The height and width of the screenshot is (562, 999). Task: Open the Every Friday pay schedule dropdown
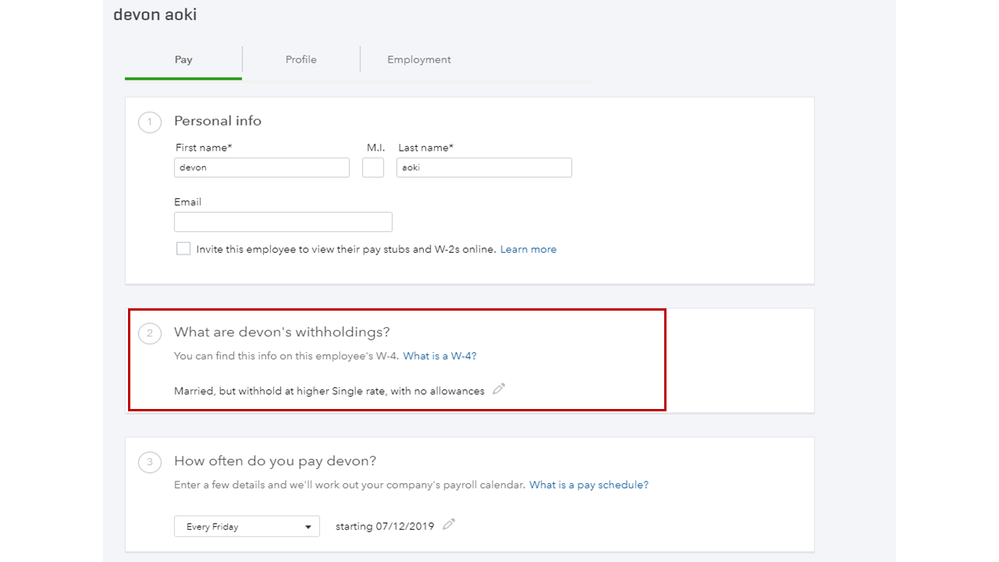246,526
